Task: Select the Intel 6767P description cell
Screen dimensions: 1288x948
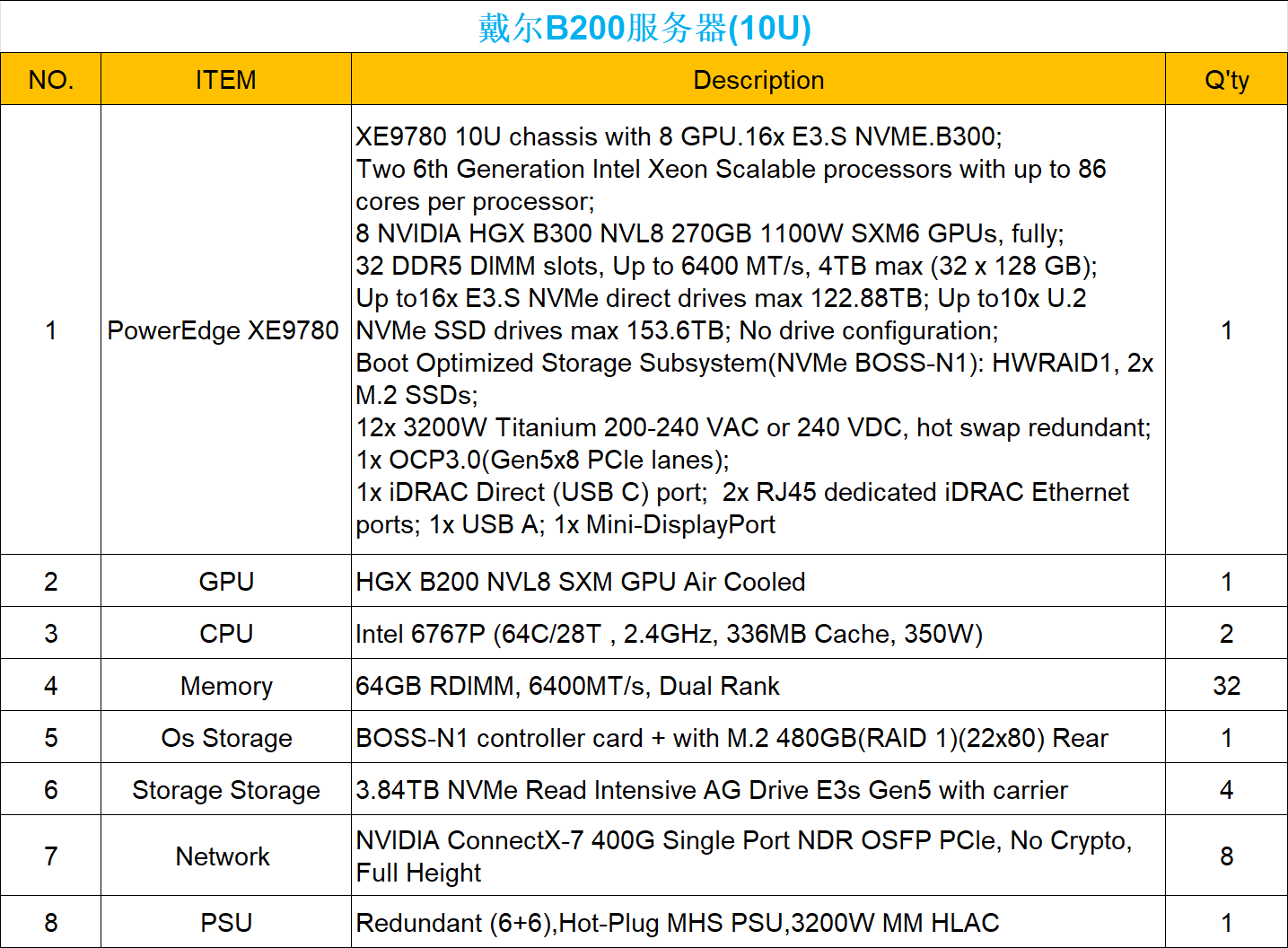Action: (x=758, y=634)
